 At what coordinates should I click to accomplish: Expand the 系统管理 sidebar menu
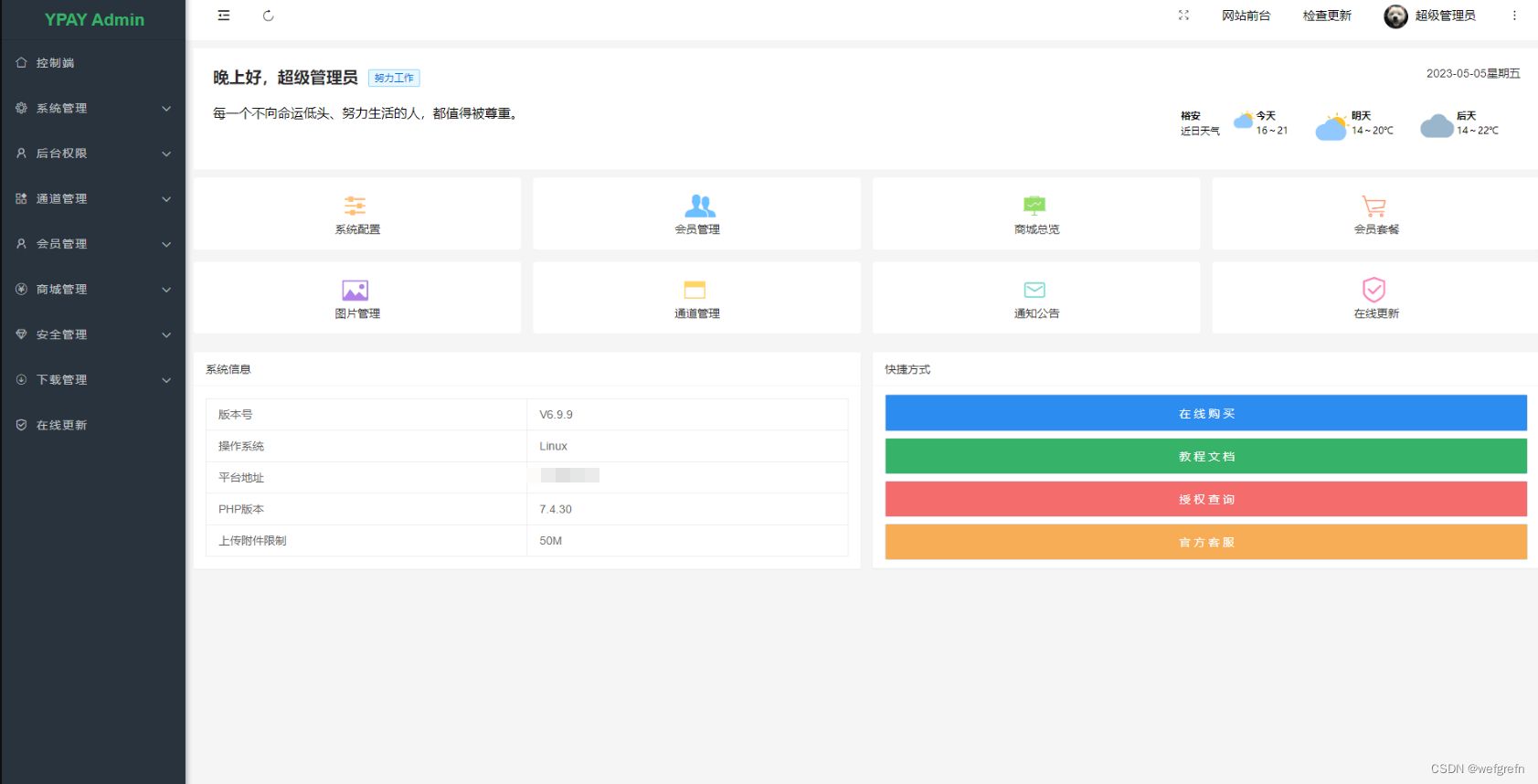click(92, 108)
